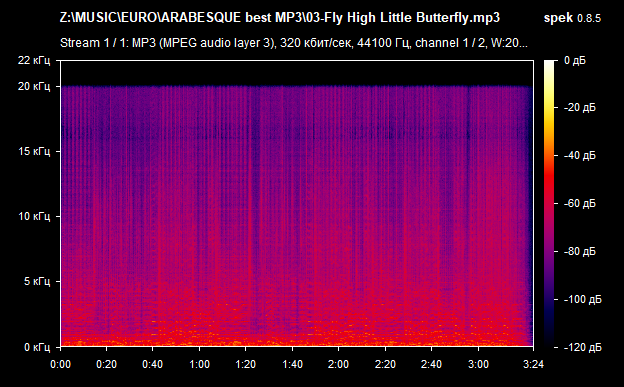
Task: Click the '15 кГц' frequency axis label
Action: pyautogui.click(x=34, y=151)
